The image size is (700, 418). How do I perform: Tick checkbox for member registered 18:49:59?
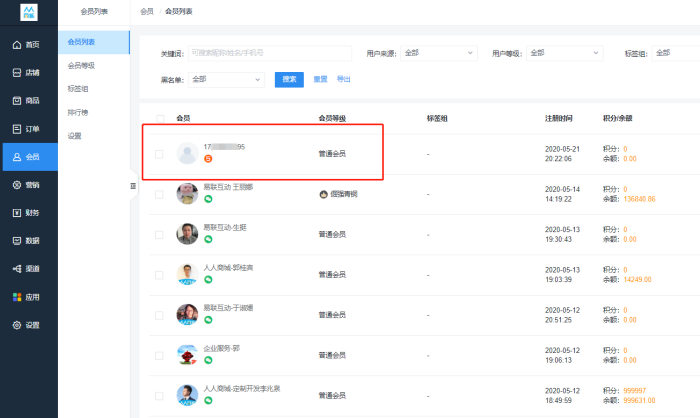tap(159, 396)
